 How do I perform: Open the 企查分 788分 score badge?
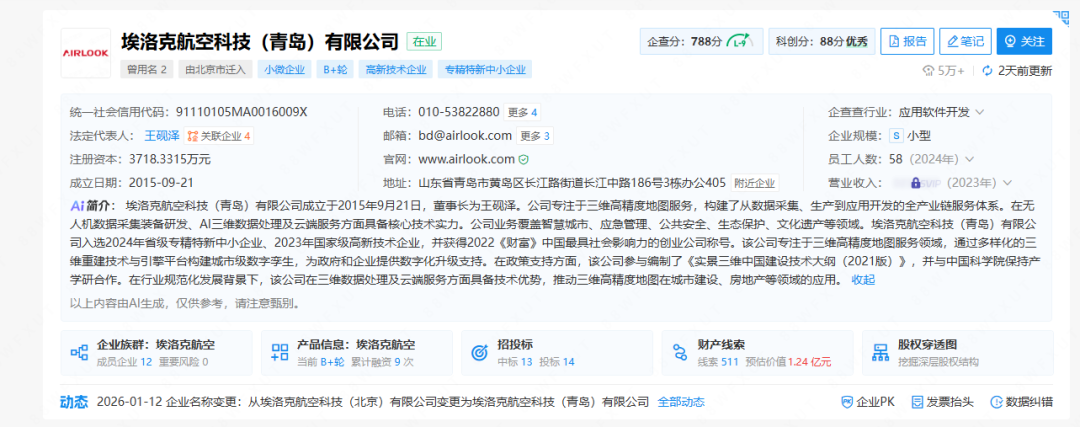(x=702, y=41)
